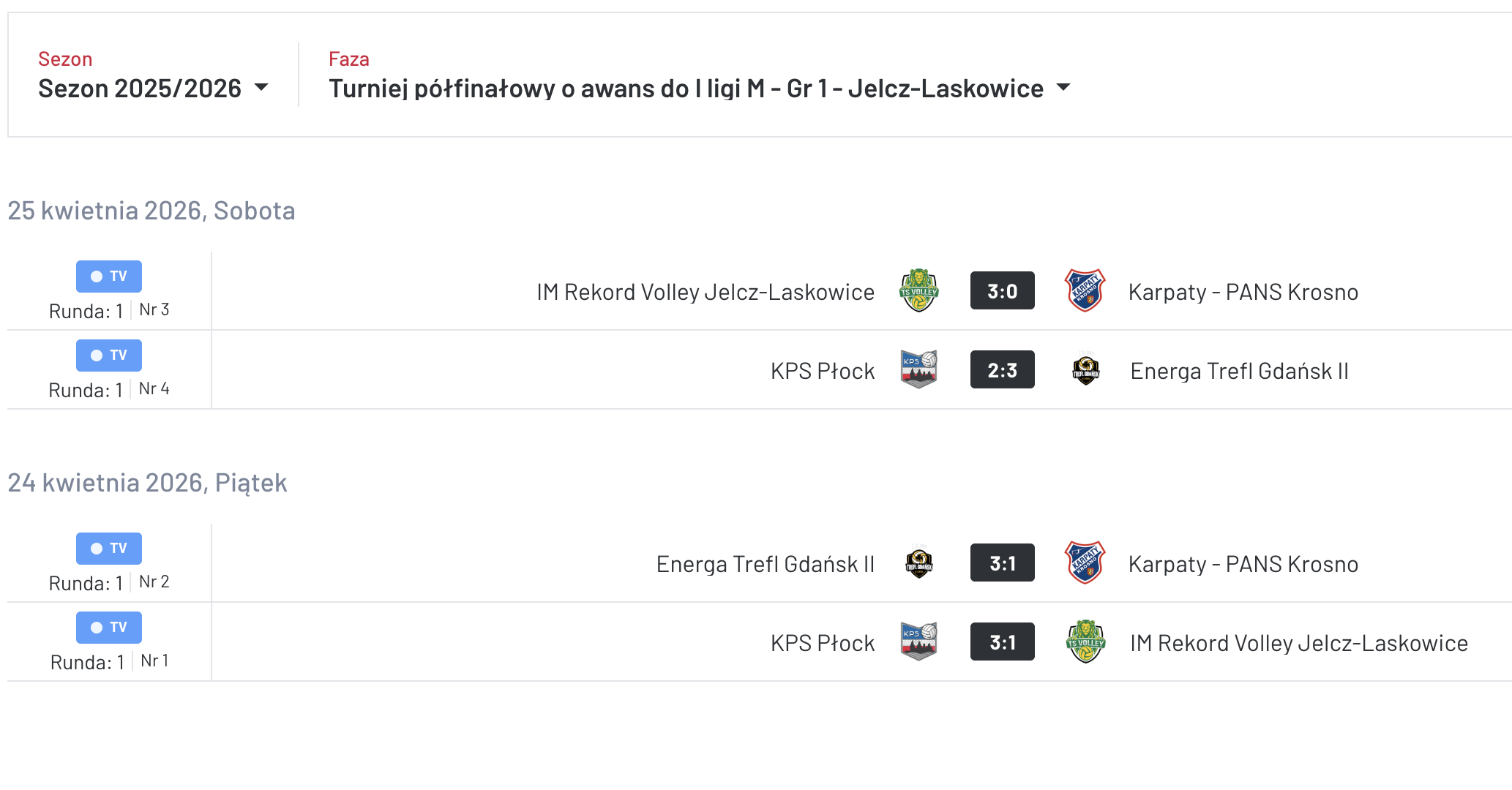Click Trefl Gdańsk logo in match Nr 2
1512x790 pixels.
[918, 563]
